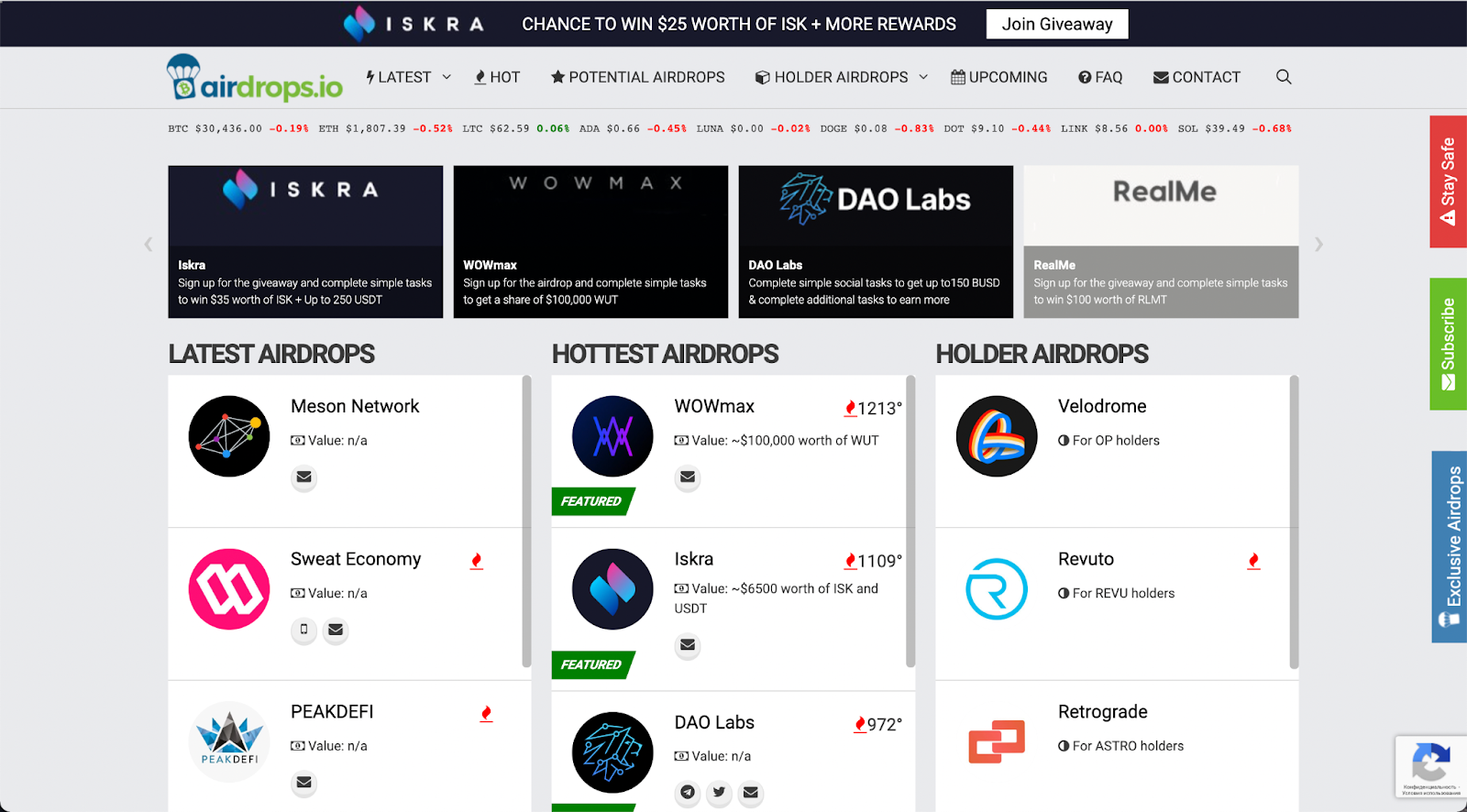Open the HOT menu item

pos(497,77)
